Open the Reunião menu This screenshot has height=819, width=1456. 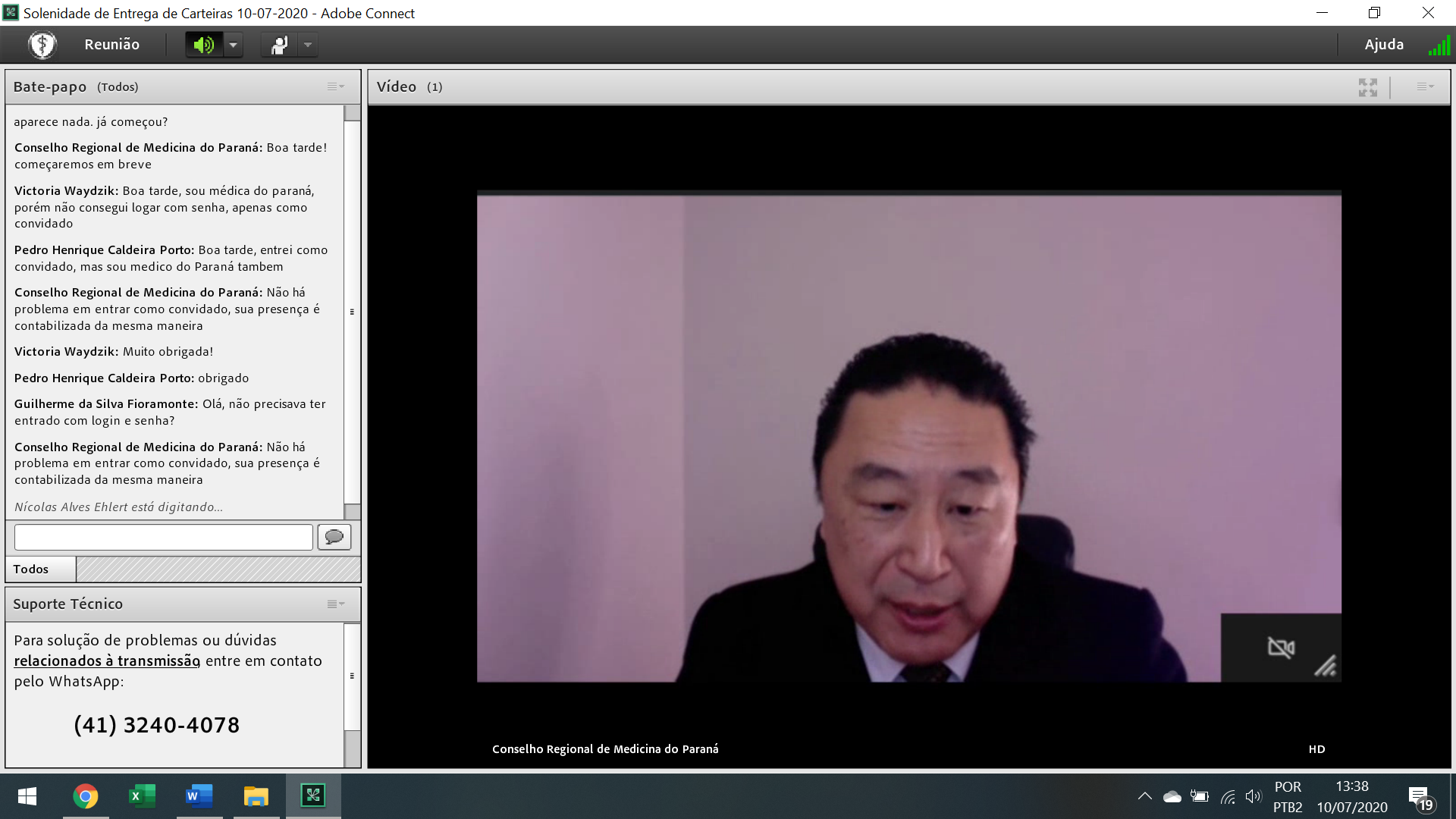(x=111, y=45)
